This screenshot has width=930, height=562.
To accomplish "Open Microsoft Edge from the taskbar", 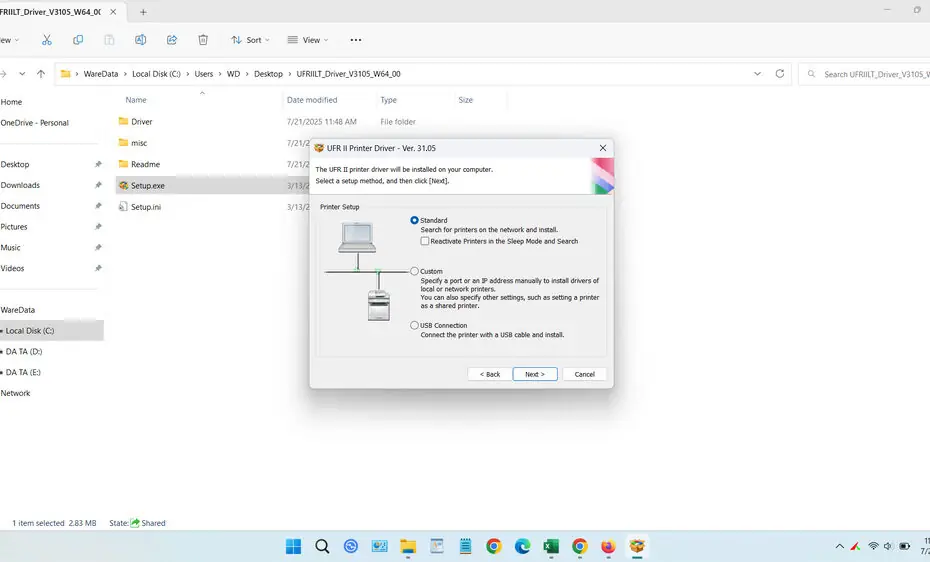I will (x=522, y=546).
